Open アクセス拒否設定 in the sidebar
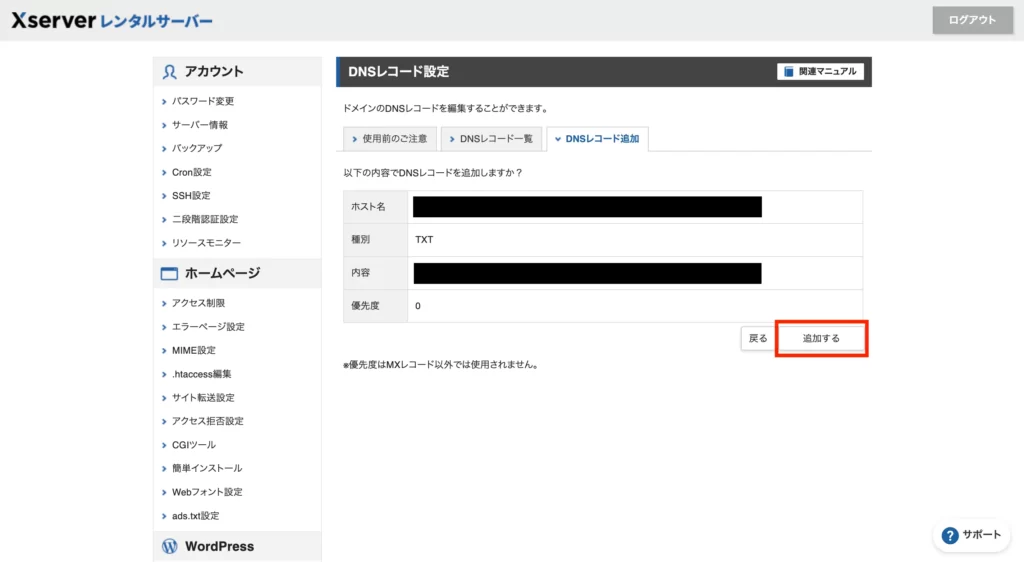1024x562 pixels. 207,421
